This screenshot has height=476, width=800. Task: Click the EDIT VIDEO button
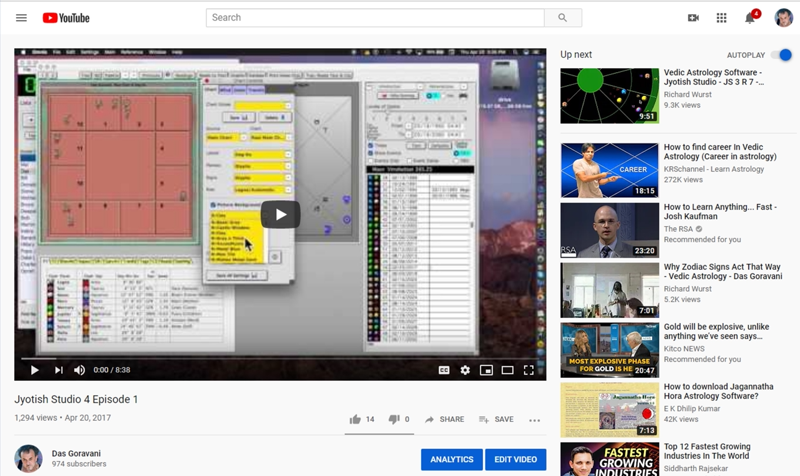coord(514,459)
